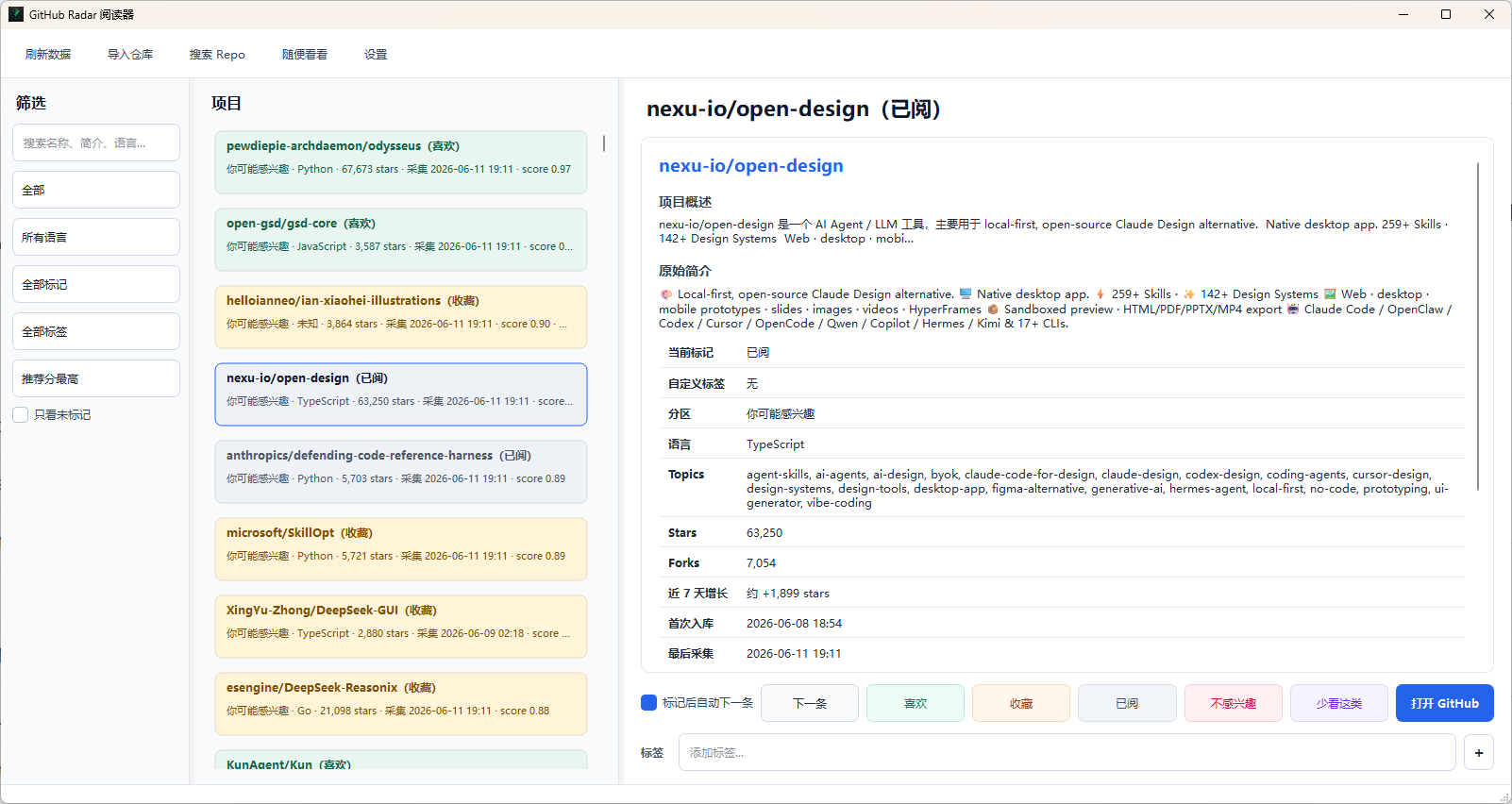Open 搜索 Repo menu item
This screenshot has width=1512, height=804.
pyautogui.click(x=217, y=54)
